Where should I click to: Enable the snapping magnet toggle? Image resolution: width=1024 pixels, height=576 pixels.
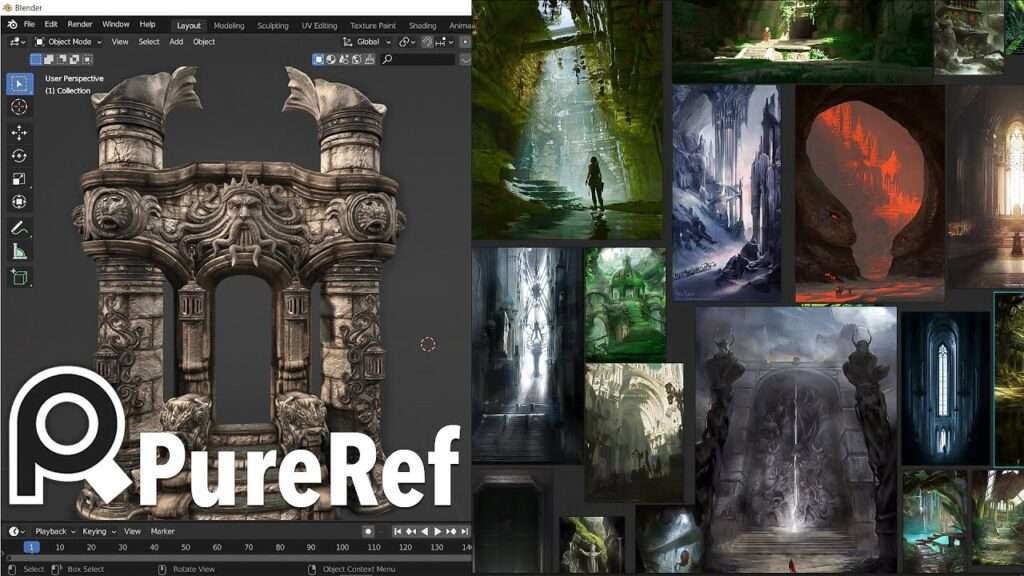click(x=428, y=42)
